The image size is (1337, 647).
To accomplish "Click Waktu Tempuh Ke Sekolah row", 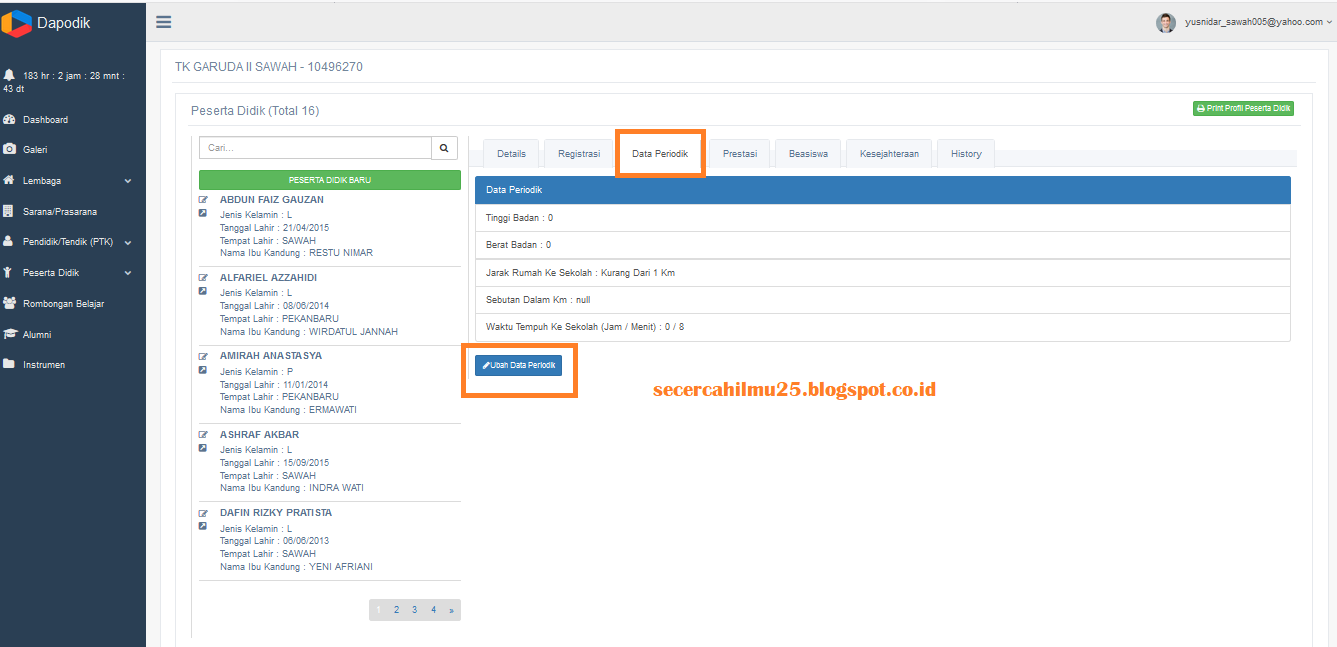I will (x=883, y=327).
